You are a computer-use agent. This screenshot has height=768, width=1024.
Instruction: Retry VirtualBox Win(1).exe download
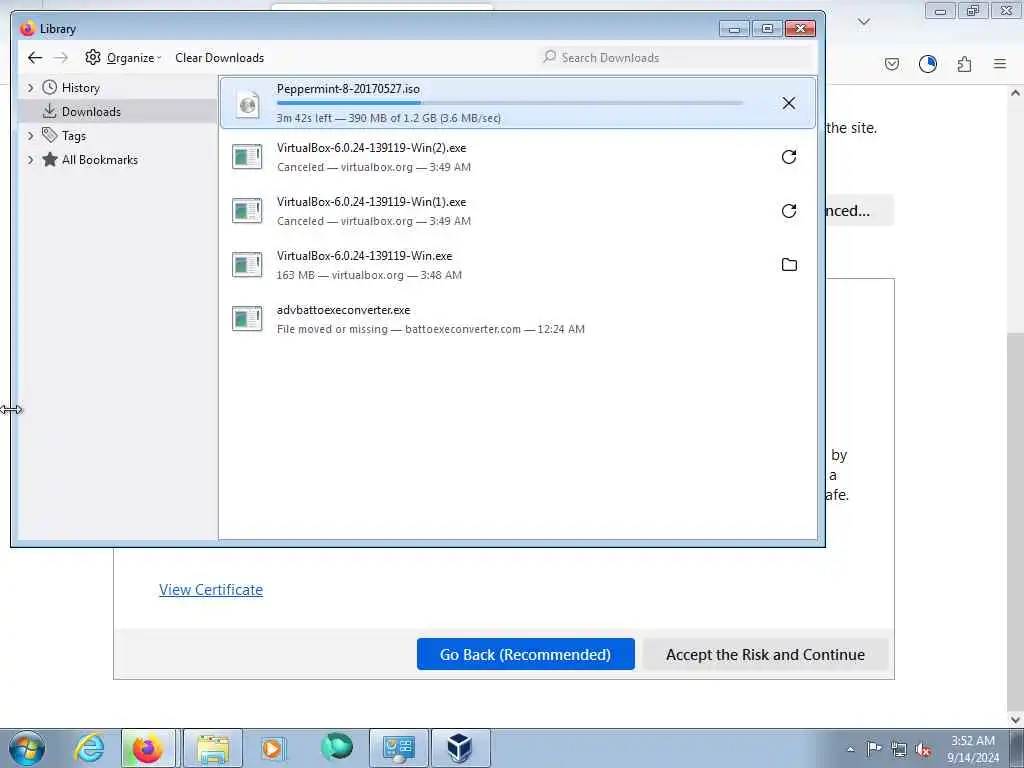pyautogui.click(x=789, y=211)
